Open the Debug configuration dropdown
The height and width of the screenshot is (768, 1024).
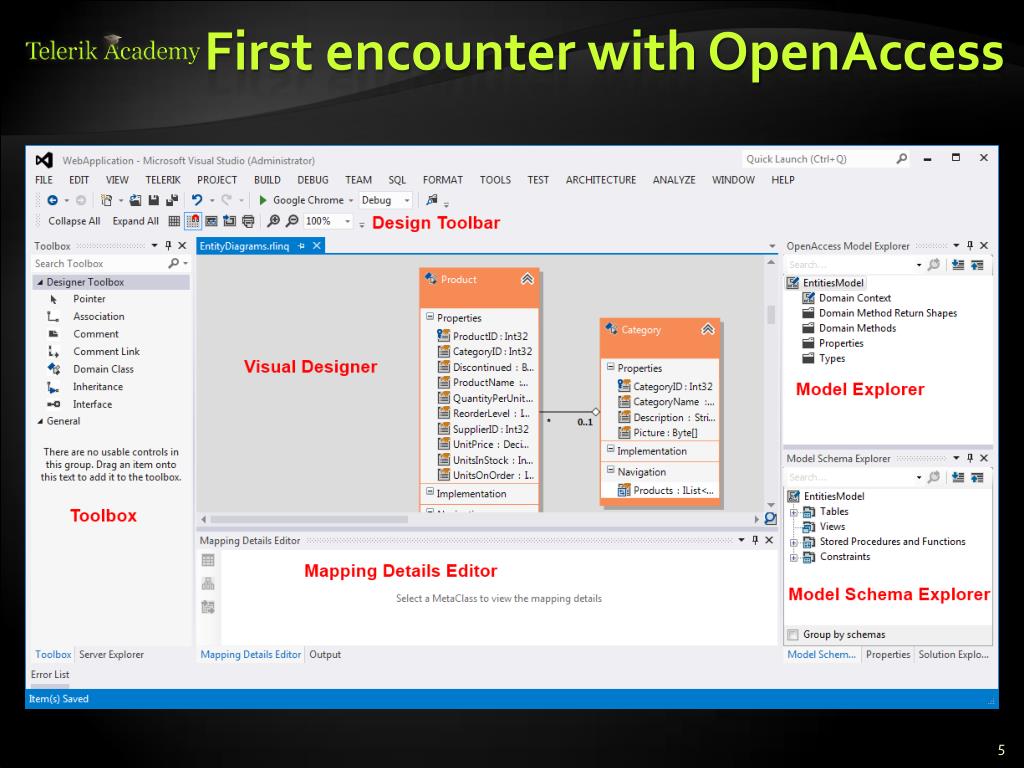(x=407, y=200)
